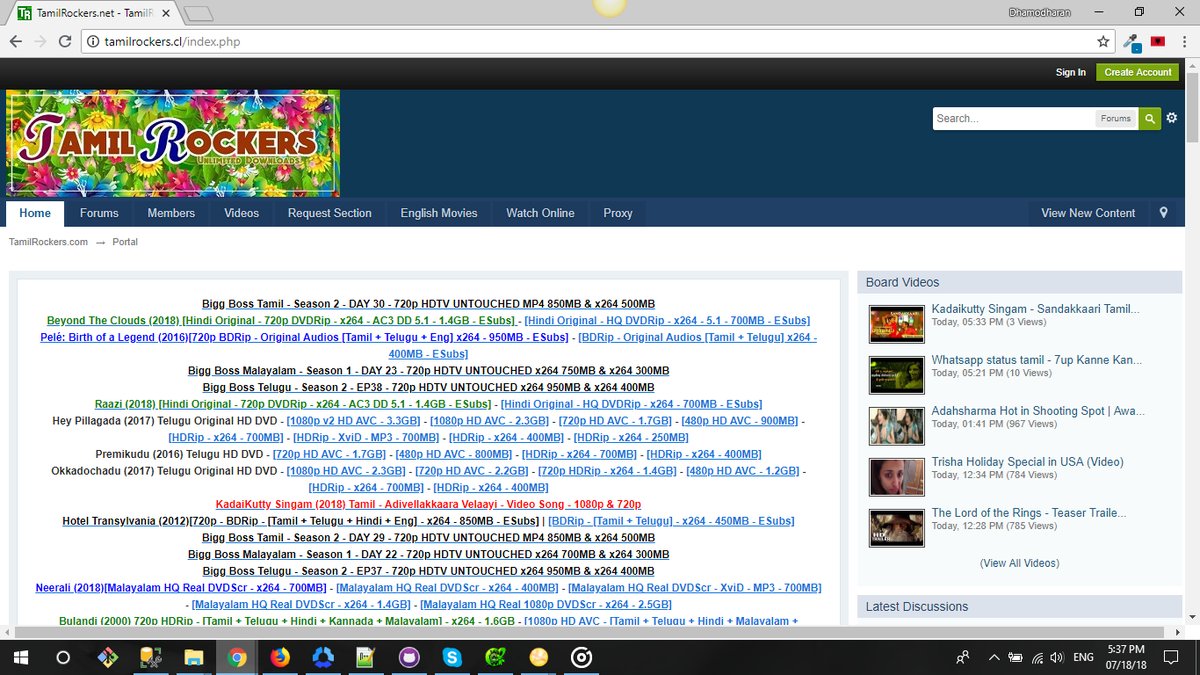The height and width of the screenshot is (675, 1200).
Task: Launch Firefox from the taskbar
Action: (x=280, y=657)
